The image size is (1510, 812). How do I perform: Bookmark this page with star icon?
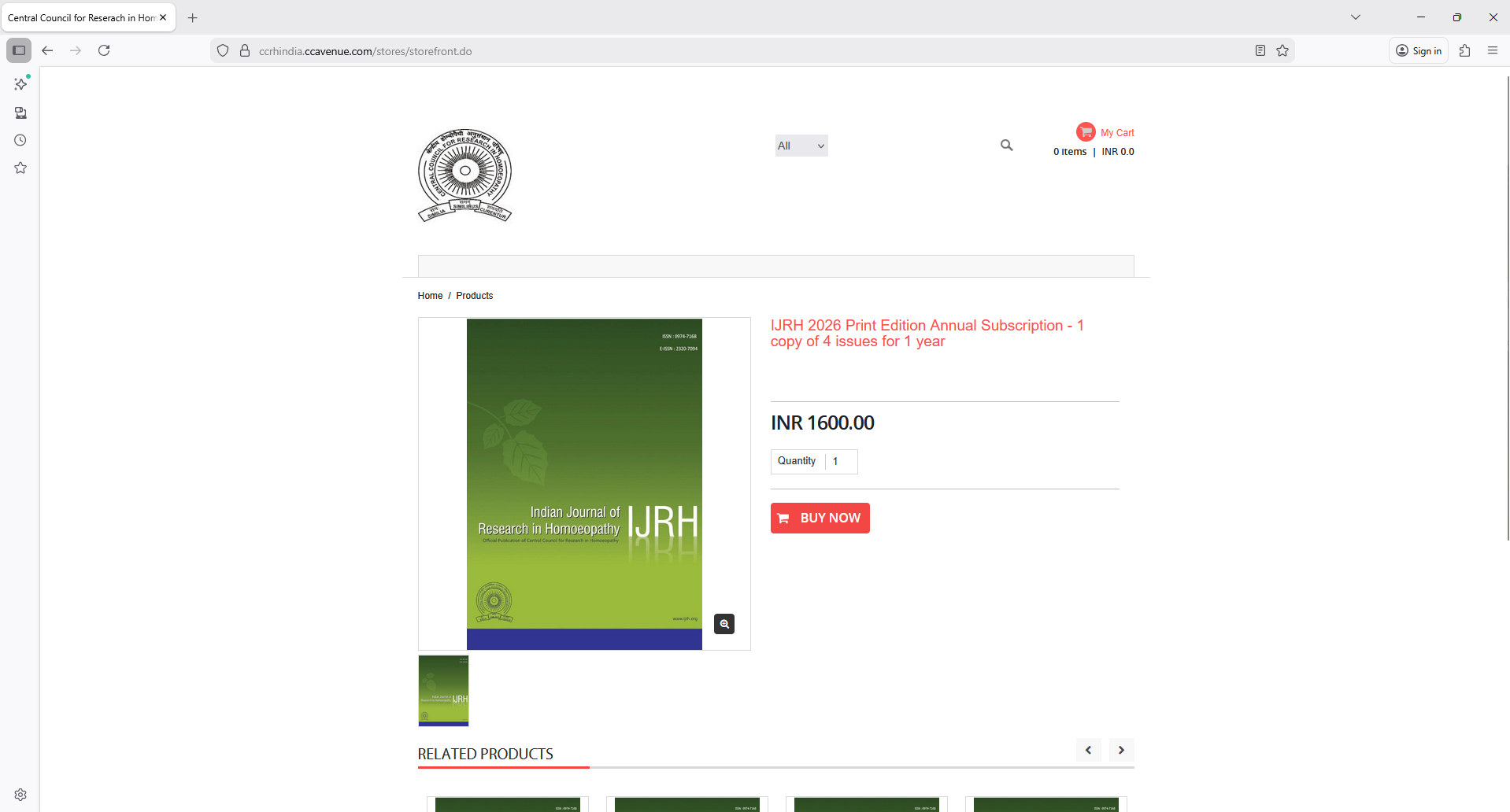pos(1282,51)
